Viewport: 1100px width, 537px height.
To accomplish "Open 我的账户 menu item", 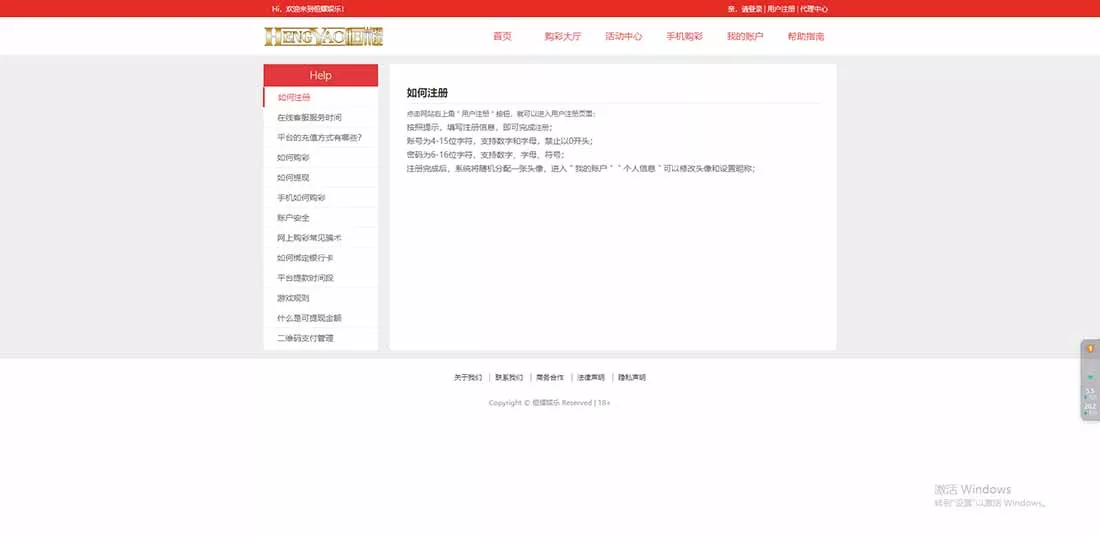I will click(x=745, y=37).
